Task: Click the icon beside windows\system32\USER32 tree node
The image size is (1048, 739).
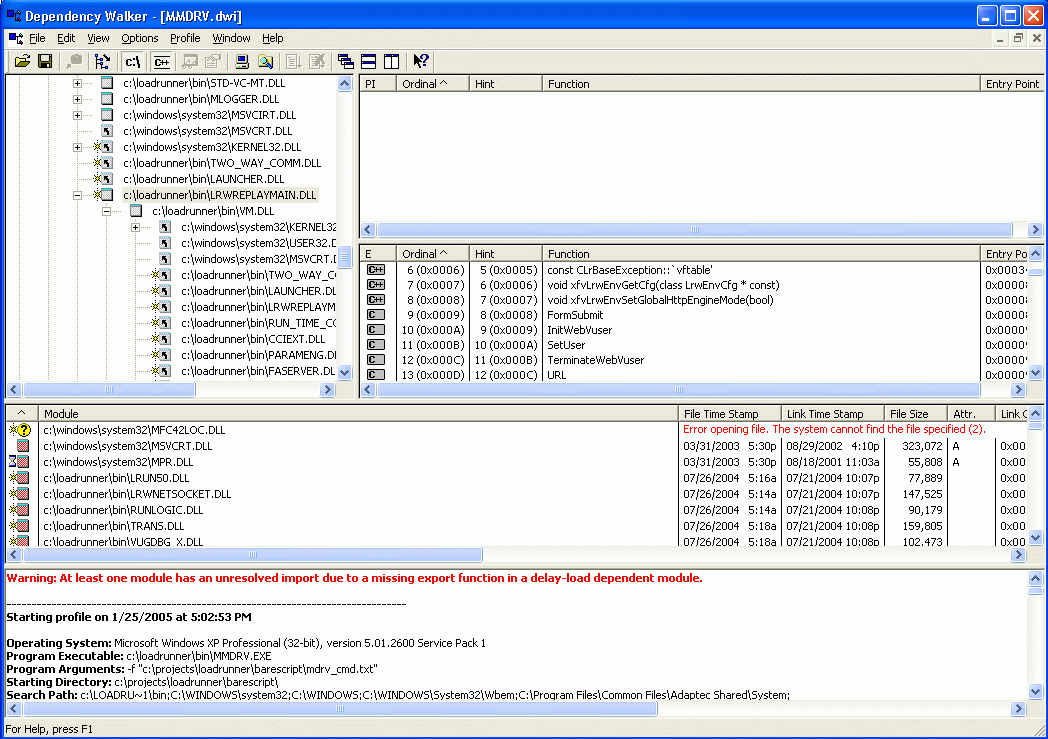Action: pyautogui.click(x=165, y=243)
